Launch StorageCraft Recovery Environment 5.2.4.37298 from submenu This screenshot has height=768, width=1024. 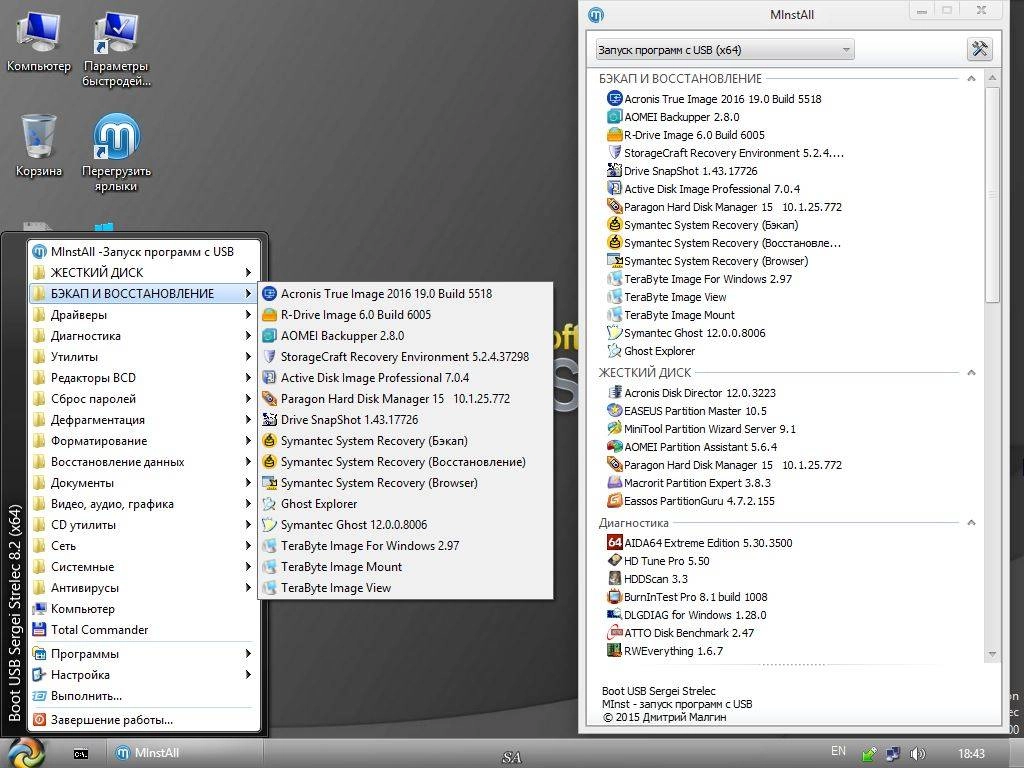(x=406, y=357)
